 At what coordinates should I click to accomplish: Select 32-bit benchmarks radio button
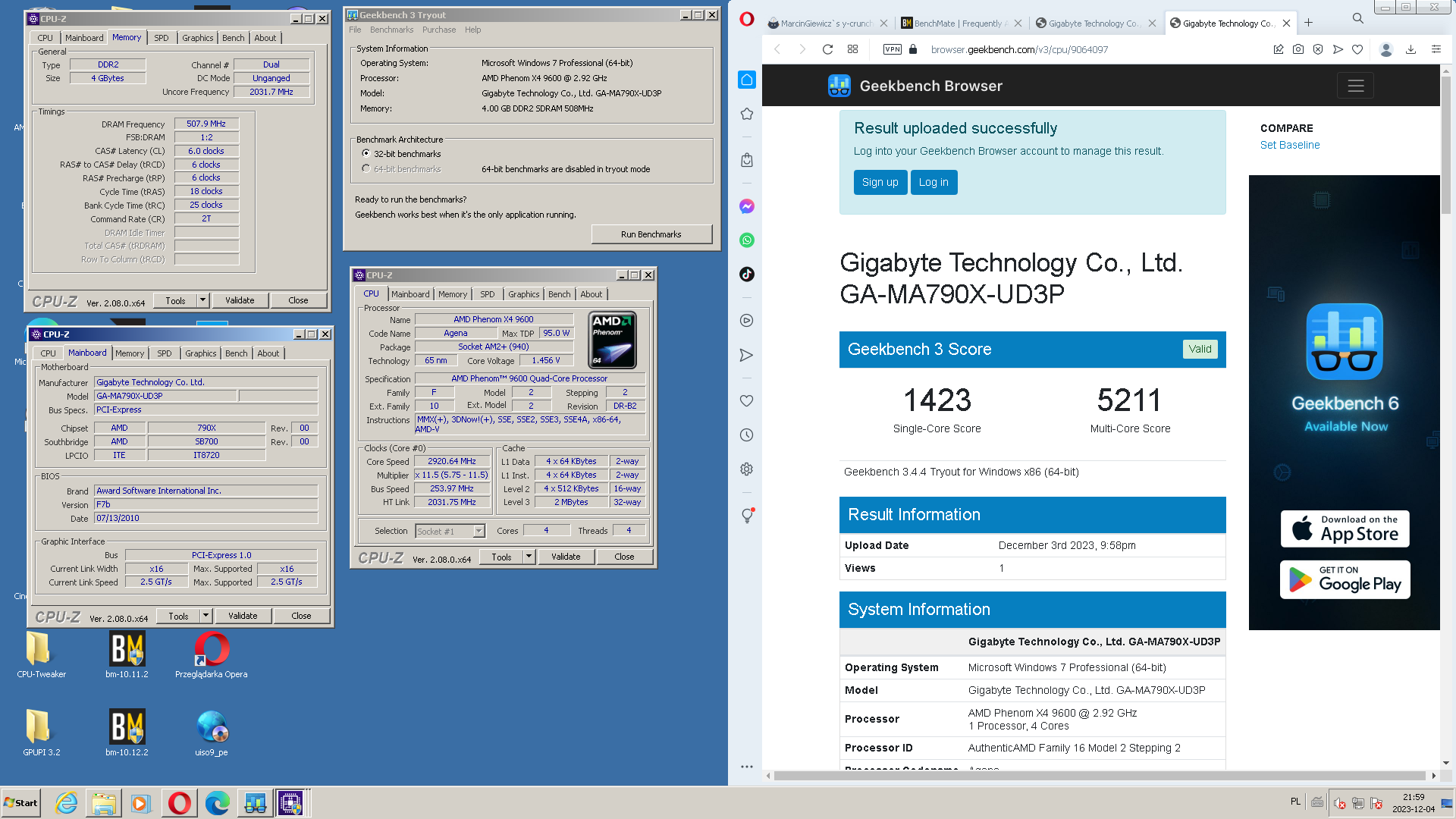tap(366, 153)
